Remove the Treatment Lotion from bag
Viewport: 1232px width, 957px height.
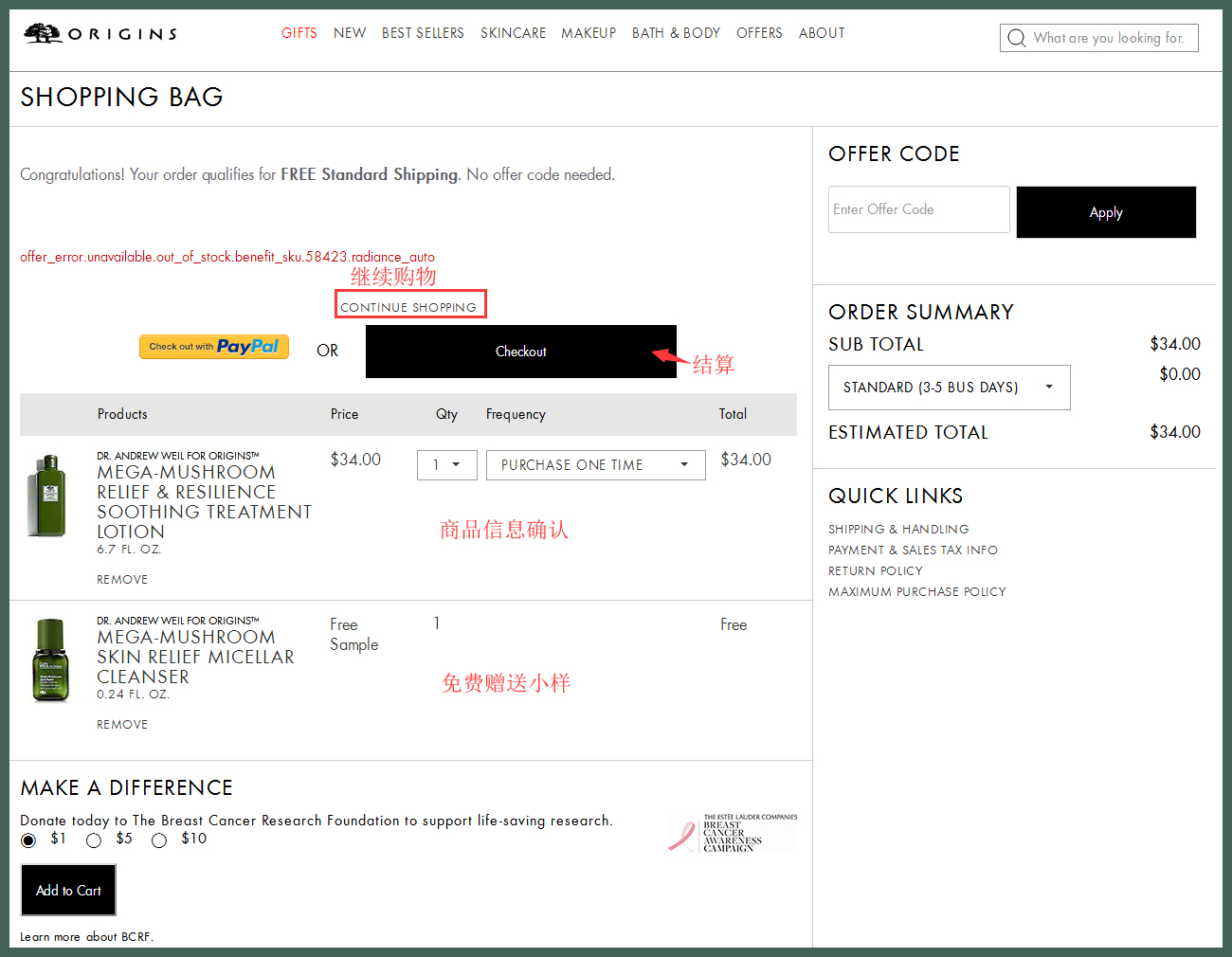[122, 580]
